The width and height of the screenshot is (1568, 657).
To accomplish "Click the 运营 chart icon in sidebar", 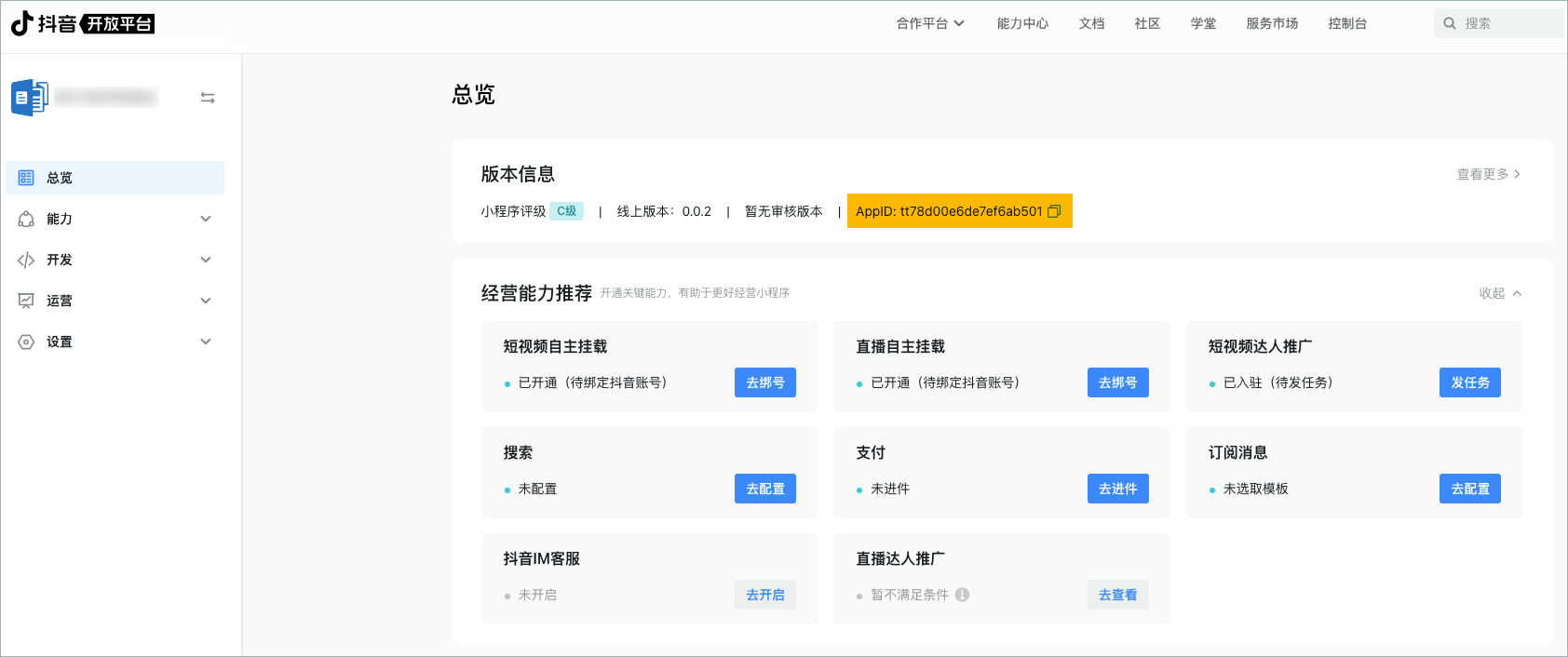I will (x=26, y=301).
